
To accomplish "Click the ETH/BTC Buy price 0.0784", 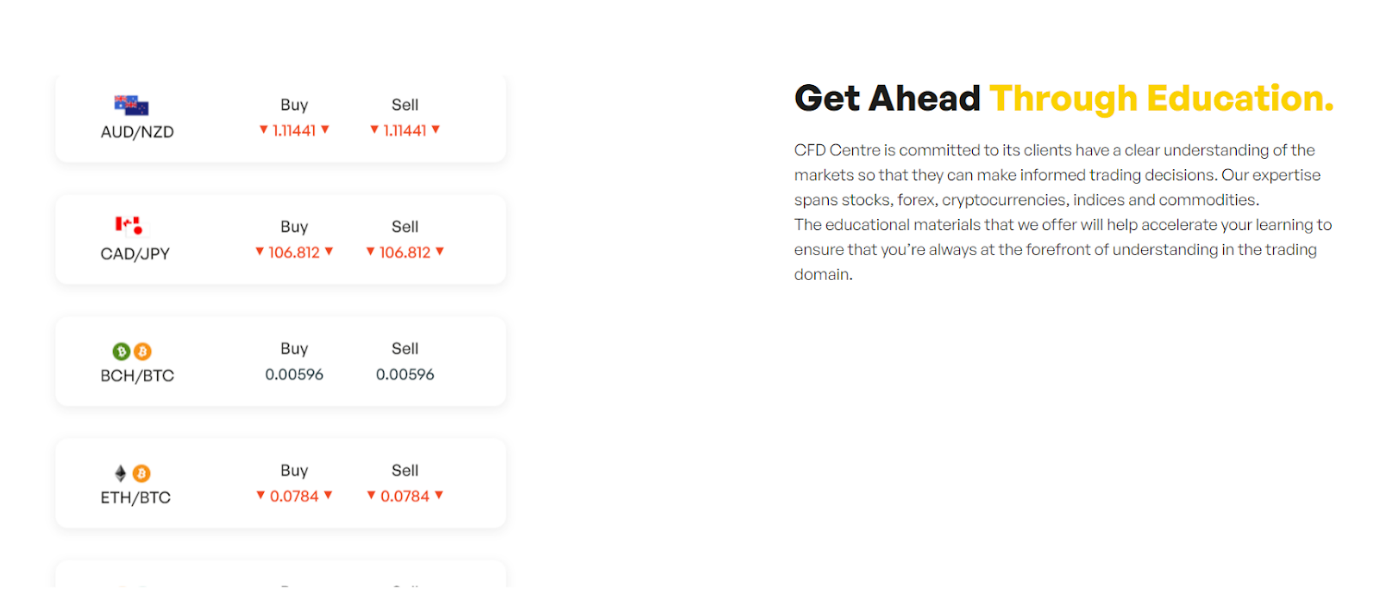I will click(294, 496).
